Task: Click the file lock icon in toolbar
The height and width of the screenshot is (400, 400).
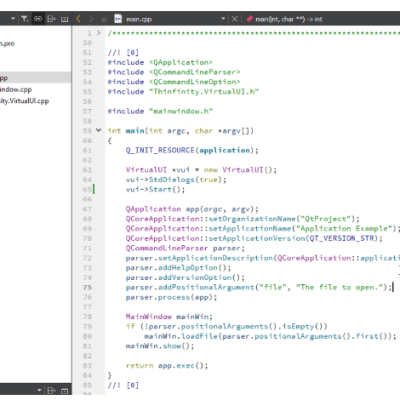Action: [105, 19]
